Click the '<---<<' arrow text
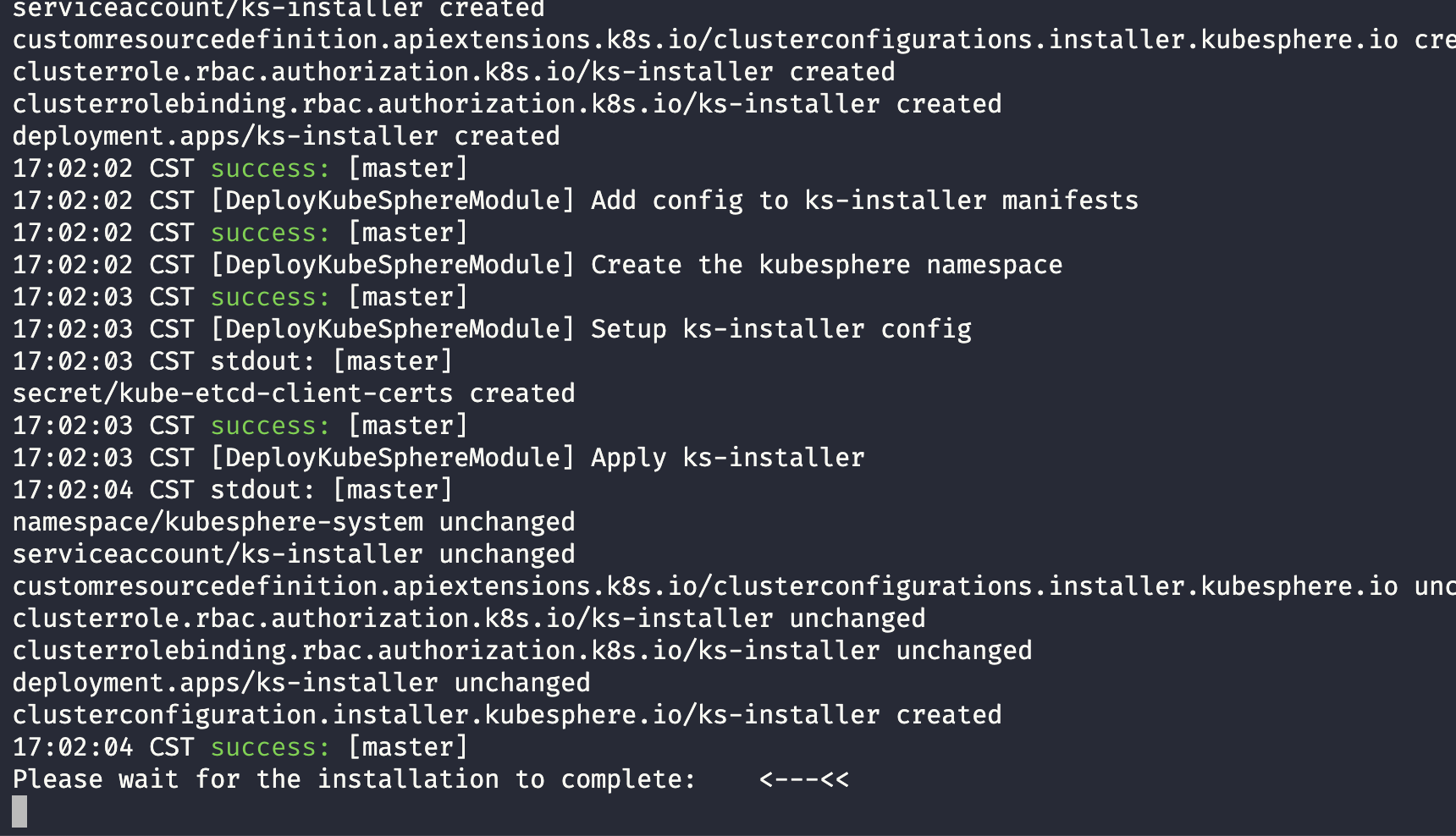This screenshot has height=836, width=1456. [x=804, y=779]
